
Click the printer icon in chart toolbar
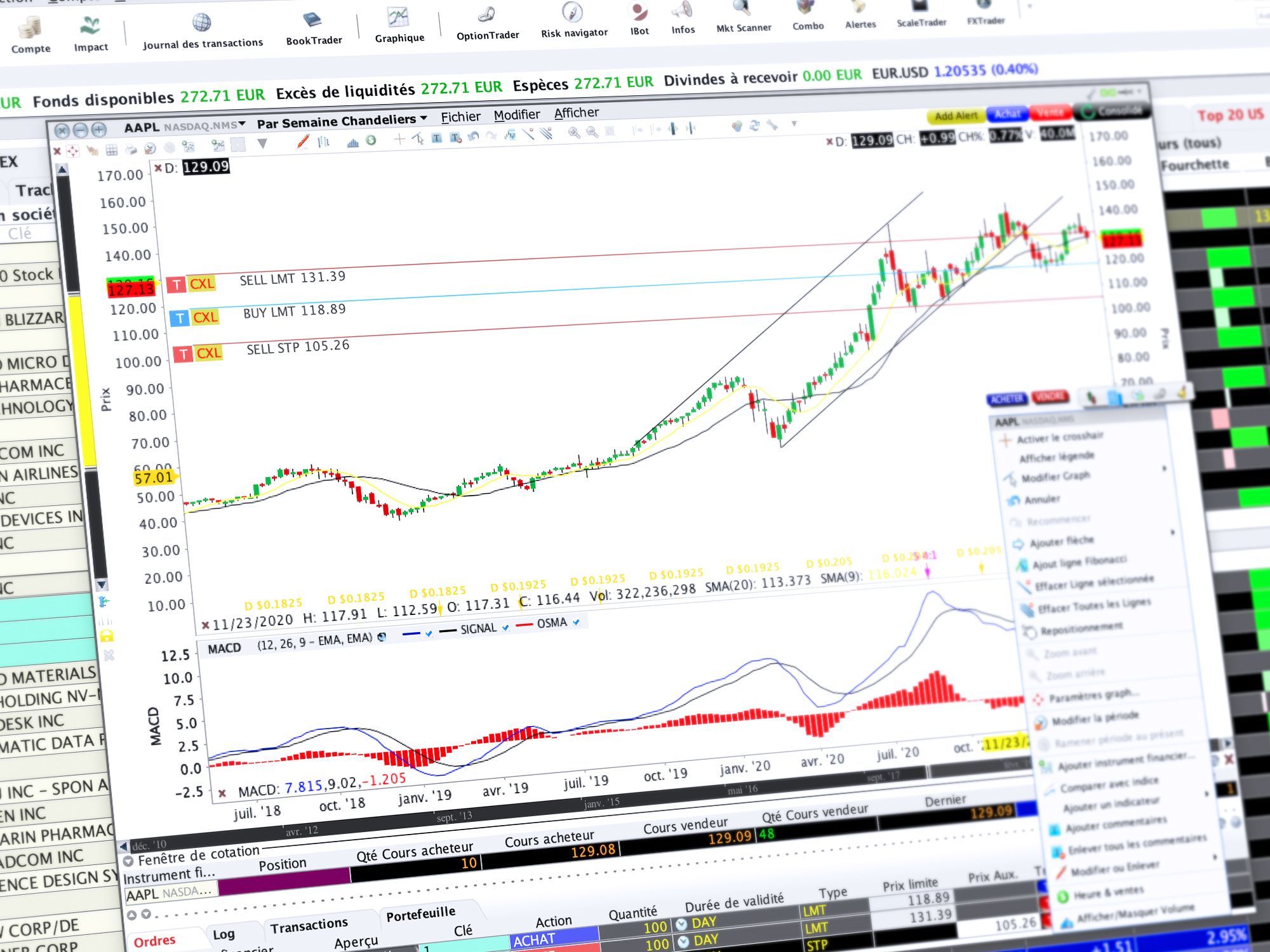tap(131, 150)
